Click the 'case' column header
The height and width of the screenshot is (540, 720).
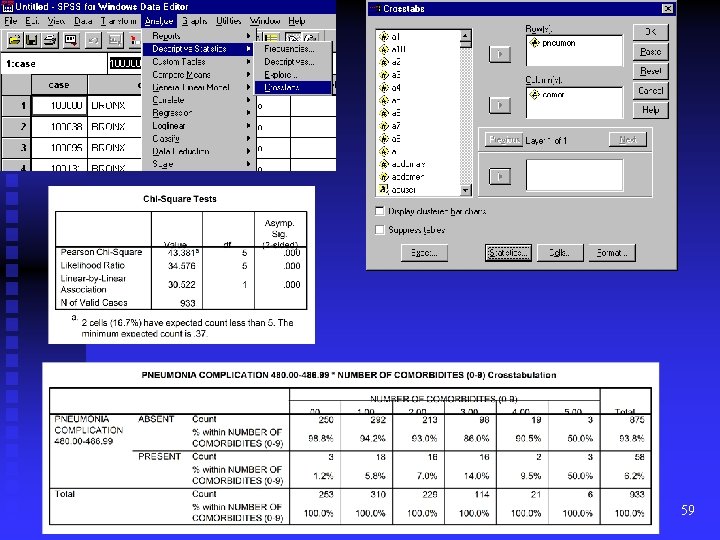pyautogui.click(x=59, y=85)
